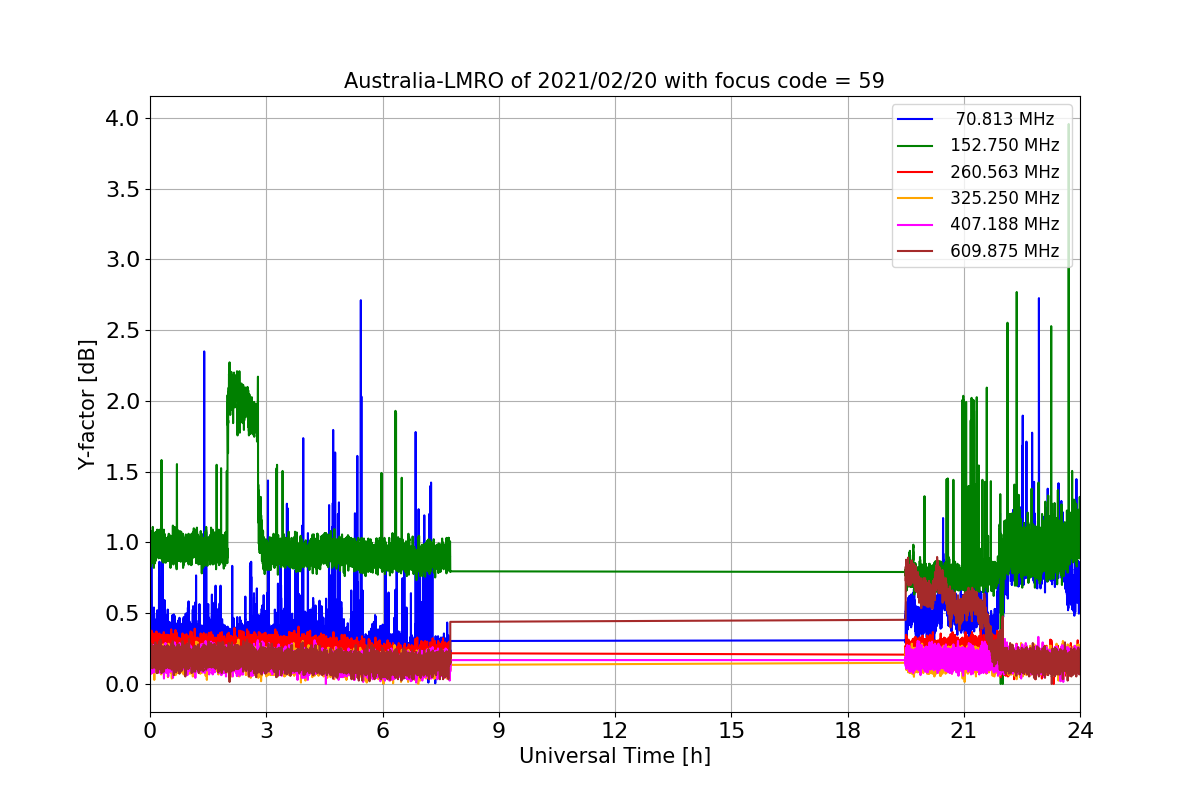Click the Y-factor [dB] axis label

(x=88, y=405)
